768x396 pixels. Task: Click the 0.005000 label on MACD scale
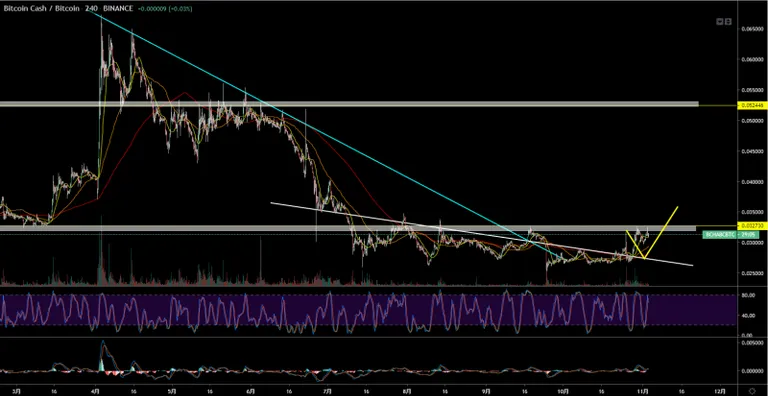point(752,343)
